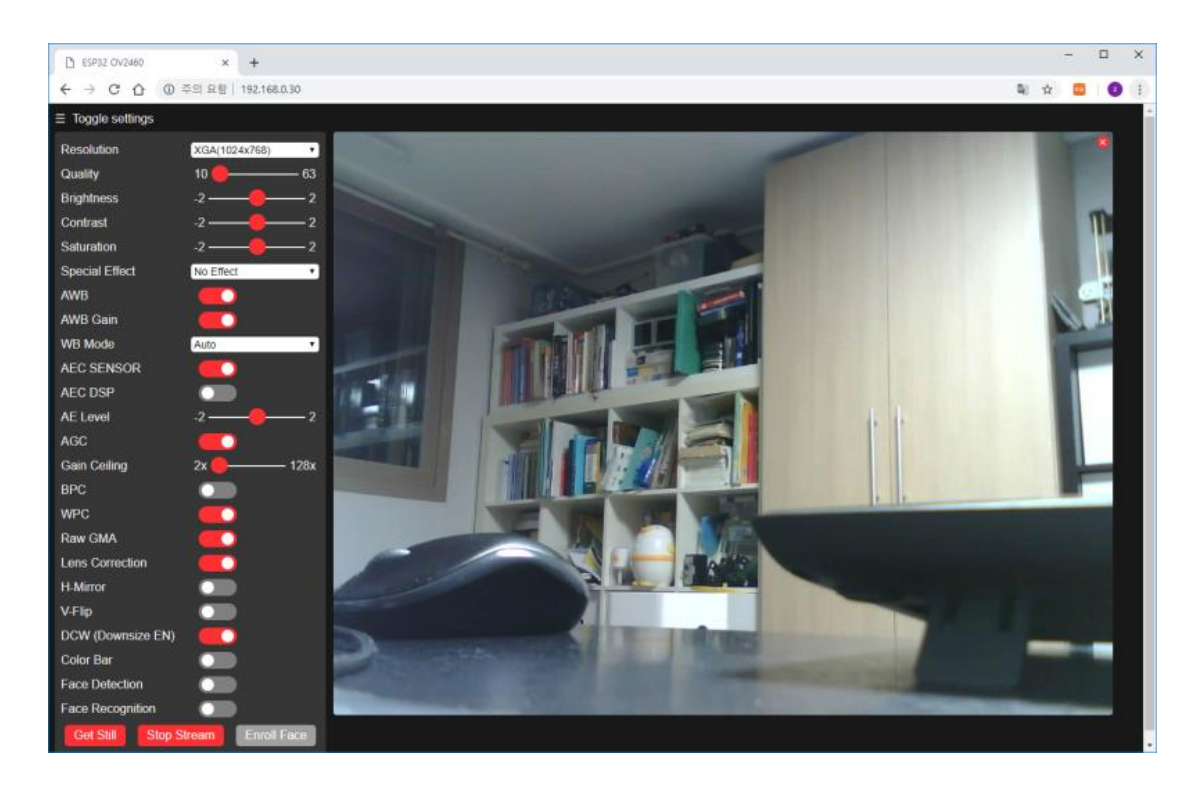The height and width of the screenshot is (789, 1200).
Task: Expand the Special Effect dropdown
Action: pyautogui.click(x=254, y=271)
